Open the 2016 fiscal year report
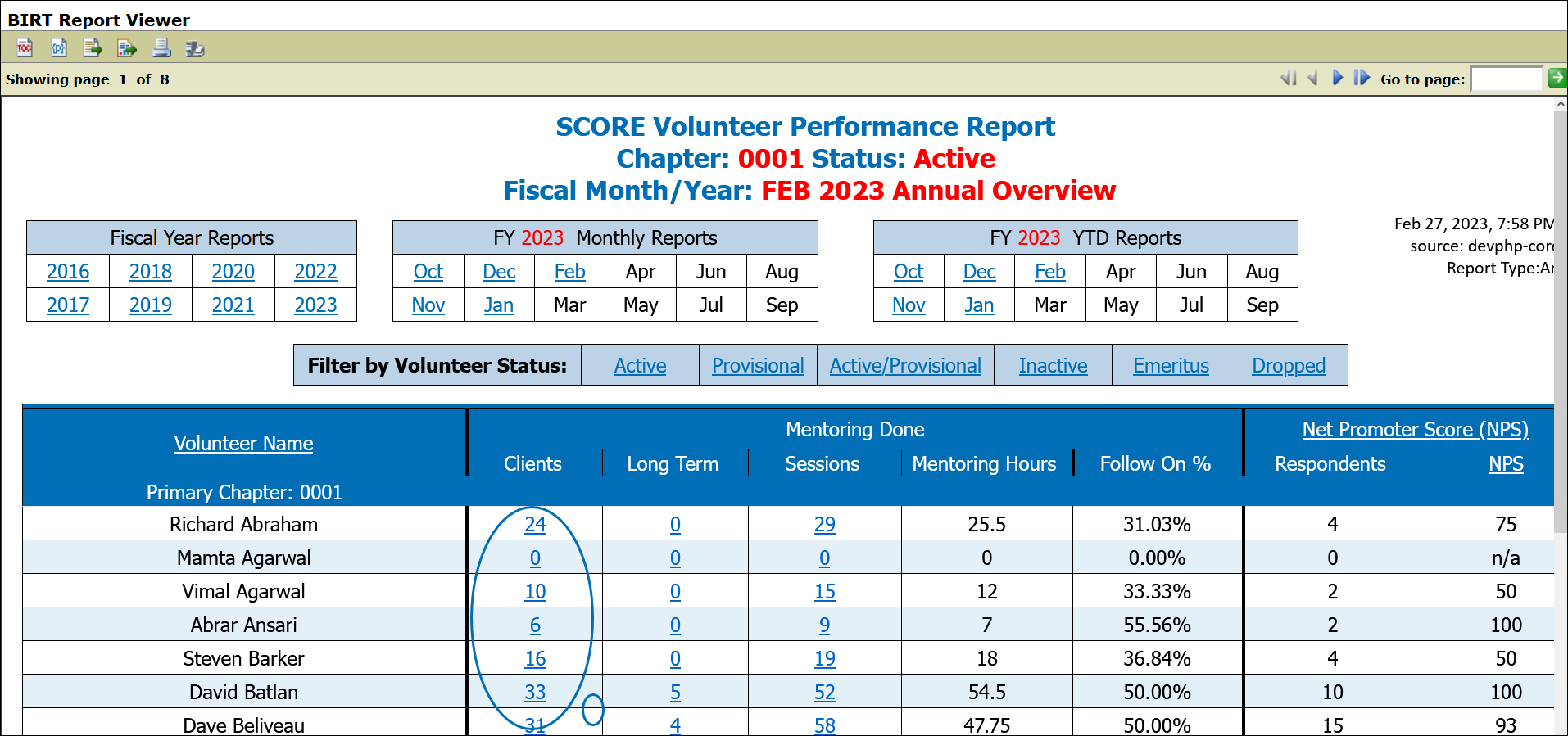The image size is (1568, 736). (68, 271)
